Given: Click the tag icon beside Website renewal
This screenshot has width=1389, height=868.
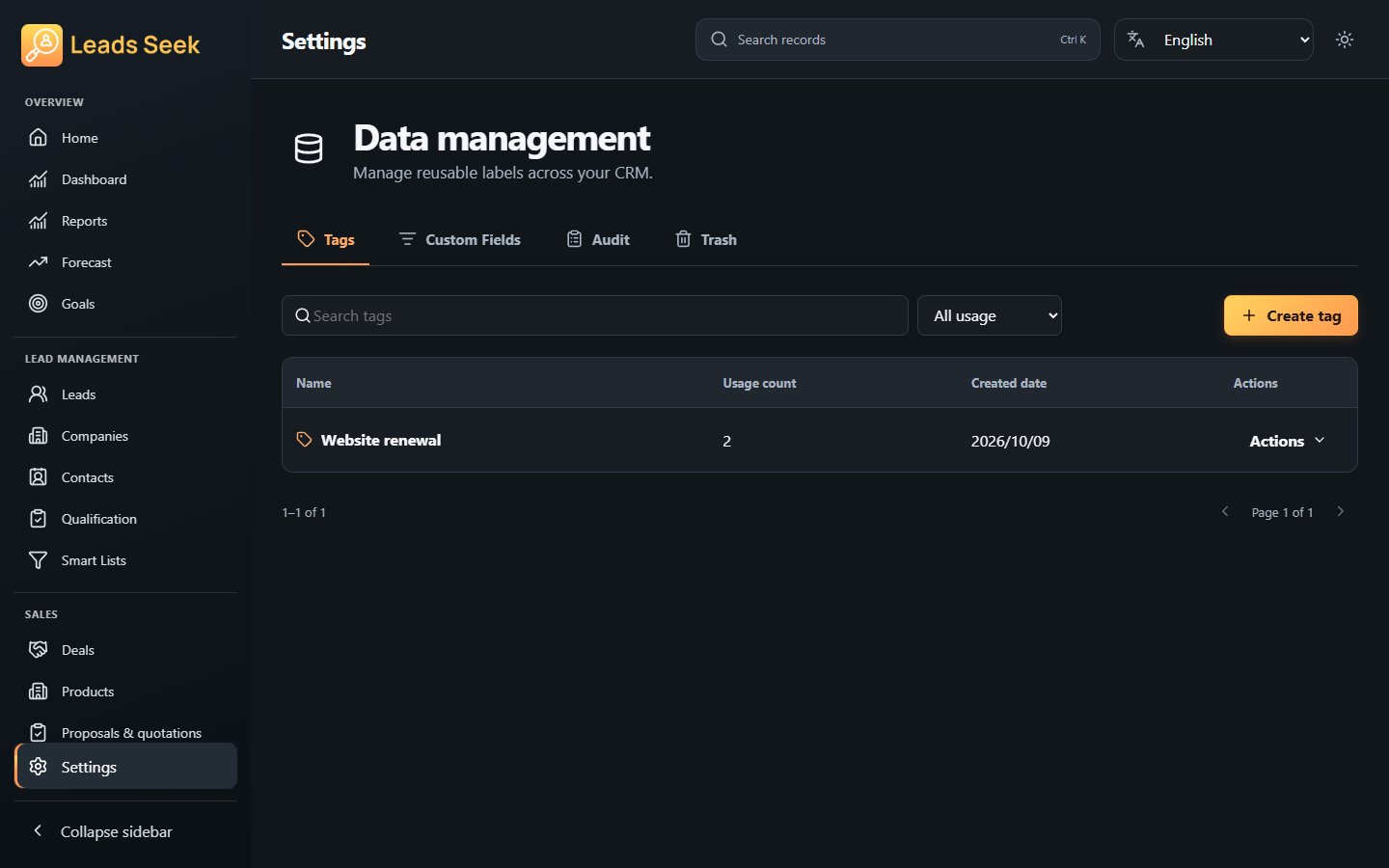Looking at the screenshot, I should click(304, 440).
